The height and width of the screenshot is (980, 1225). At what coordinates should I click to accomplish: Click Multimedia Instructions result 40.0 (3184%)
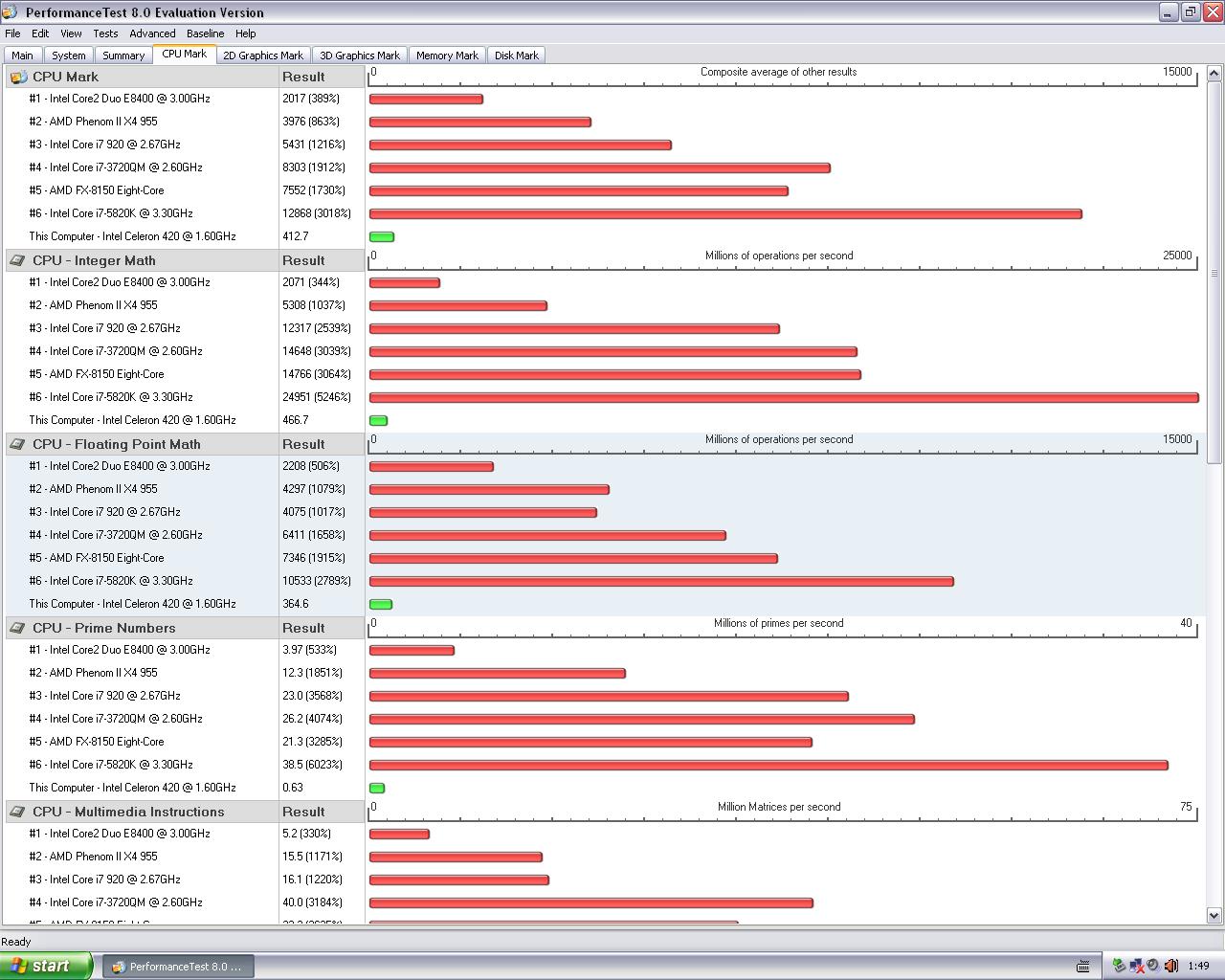pos(312,902)
